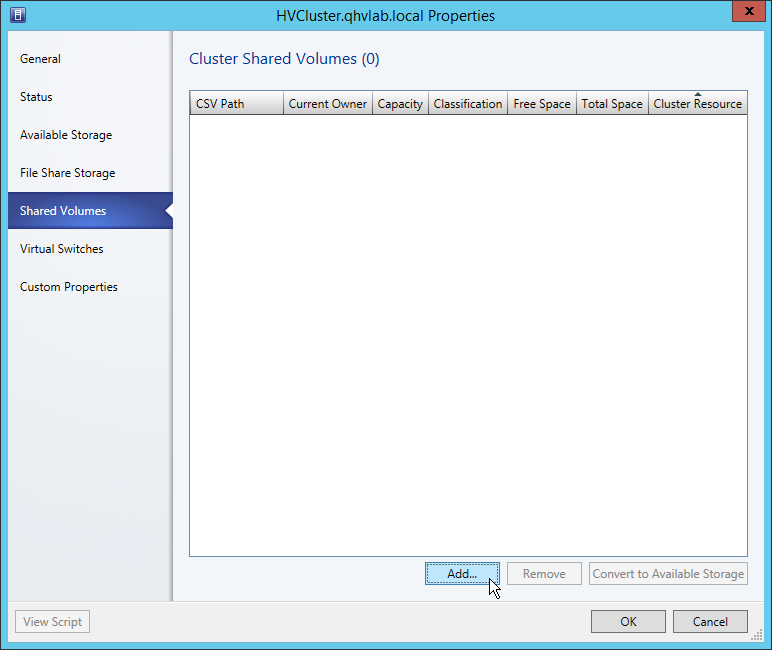
Task: Cancel the properties dialog
Action: 710,621
